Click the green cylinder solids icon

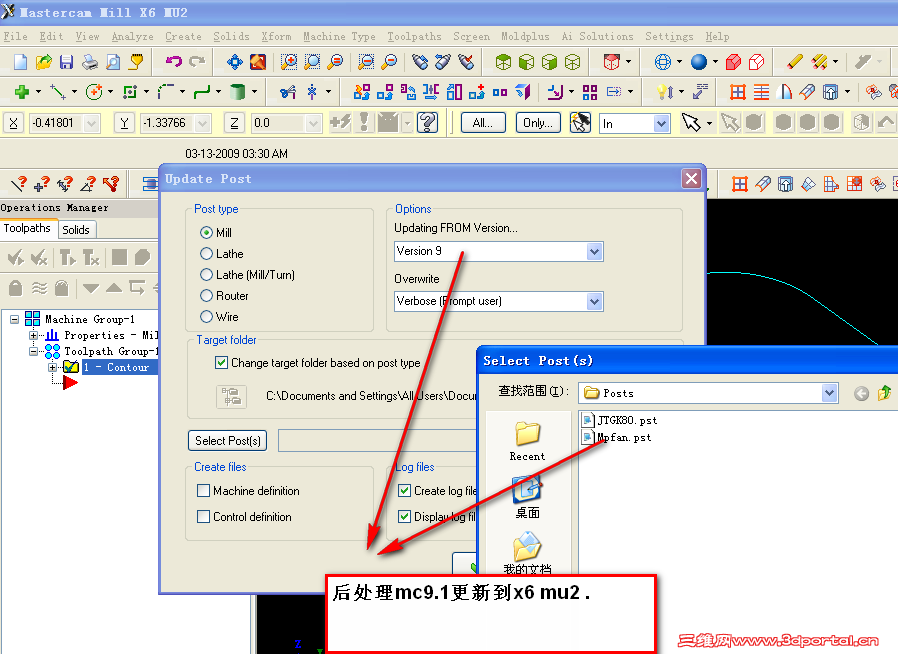point(237,92)
